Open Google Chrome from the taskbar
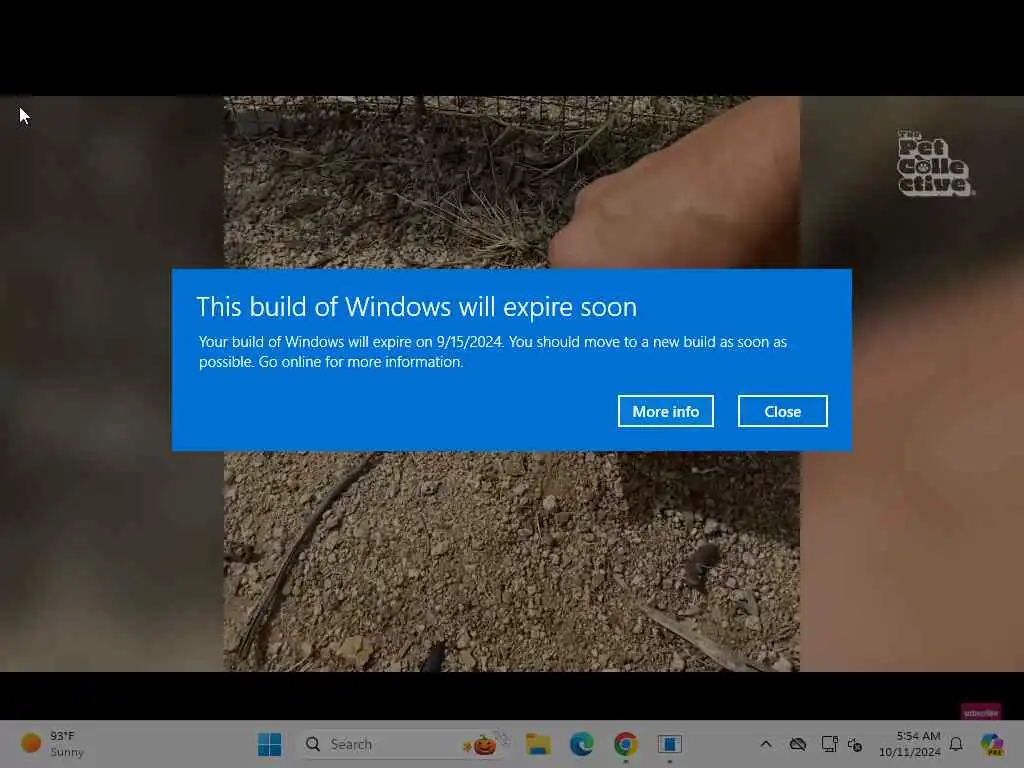This screenshot has height=768, width=1024. pyautogui.click(x=626, y=744)
